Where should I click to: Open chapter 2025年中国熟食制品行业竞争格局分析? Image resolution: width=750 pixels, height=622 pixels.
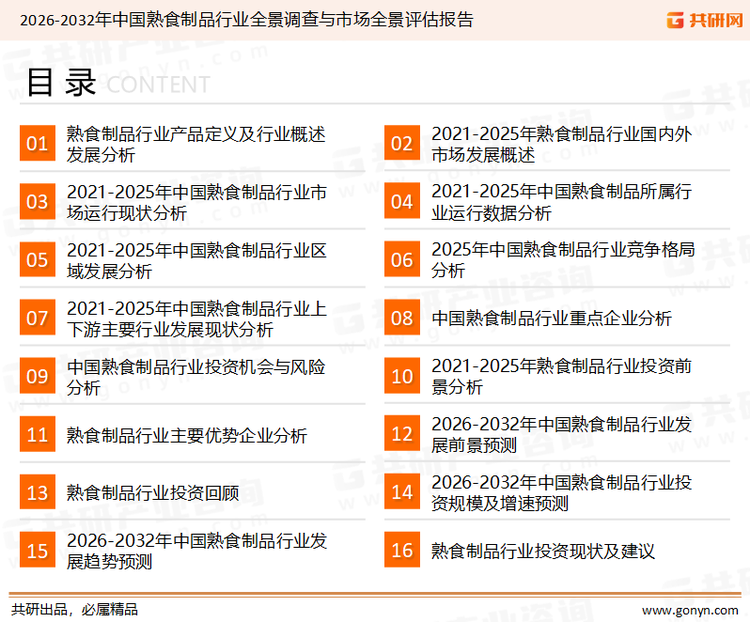pyautogui.click(x=562, y=260)
